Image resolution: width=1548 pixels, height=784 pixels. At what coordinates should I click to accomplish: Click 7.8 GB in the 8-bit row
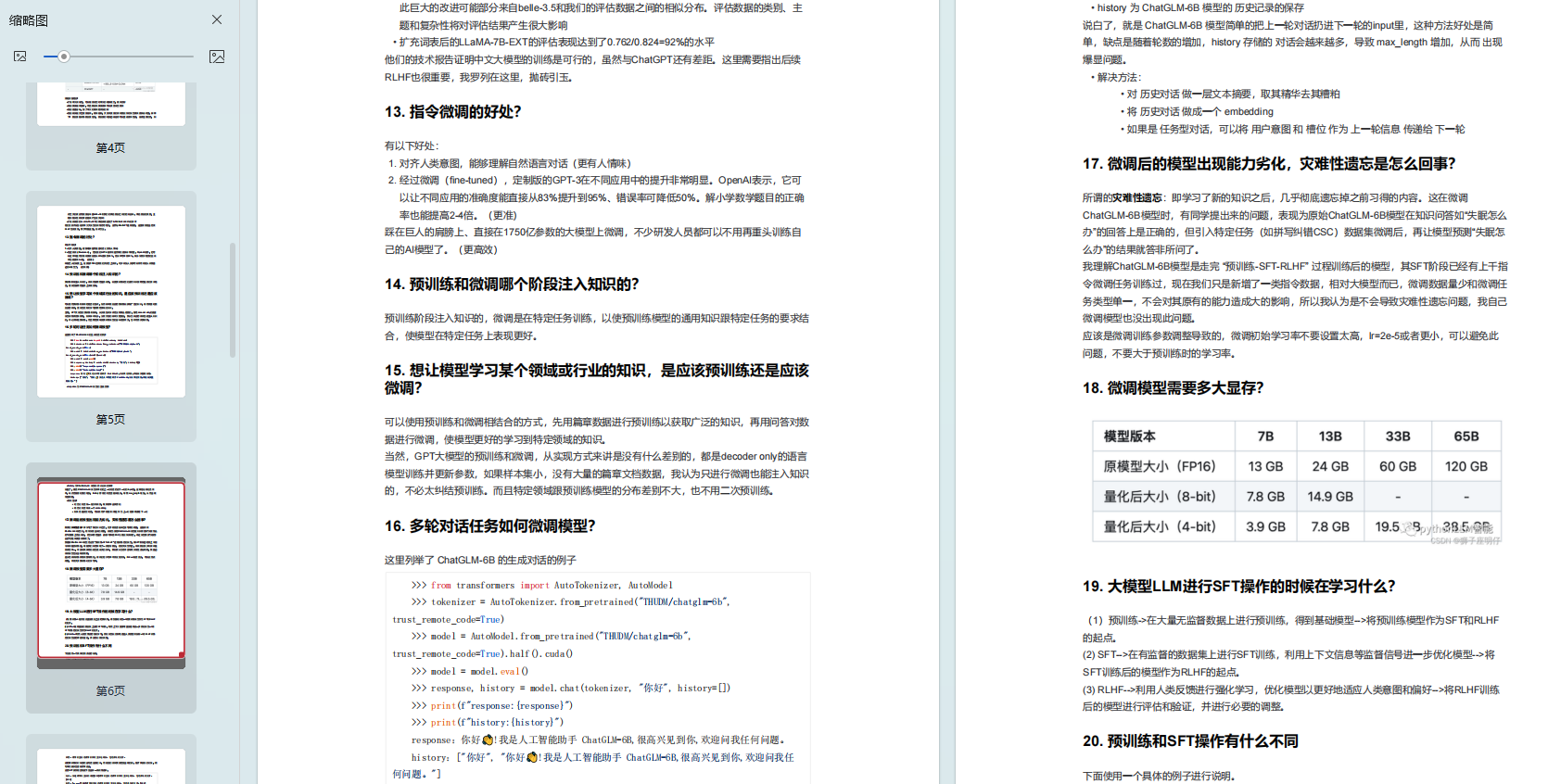click(1265, 497)
